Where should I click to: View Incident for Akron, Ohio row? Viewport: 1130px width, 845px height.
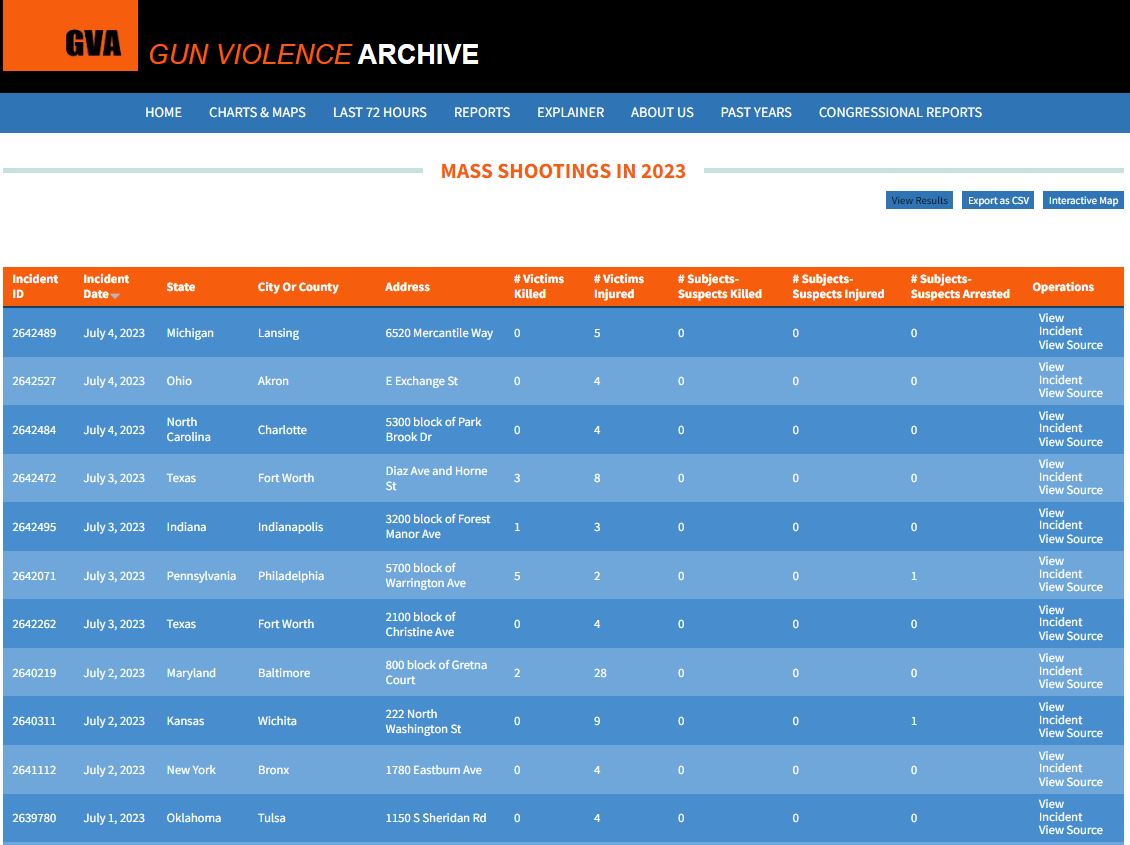tap(1060, 373)
